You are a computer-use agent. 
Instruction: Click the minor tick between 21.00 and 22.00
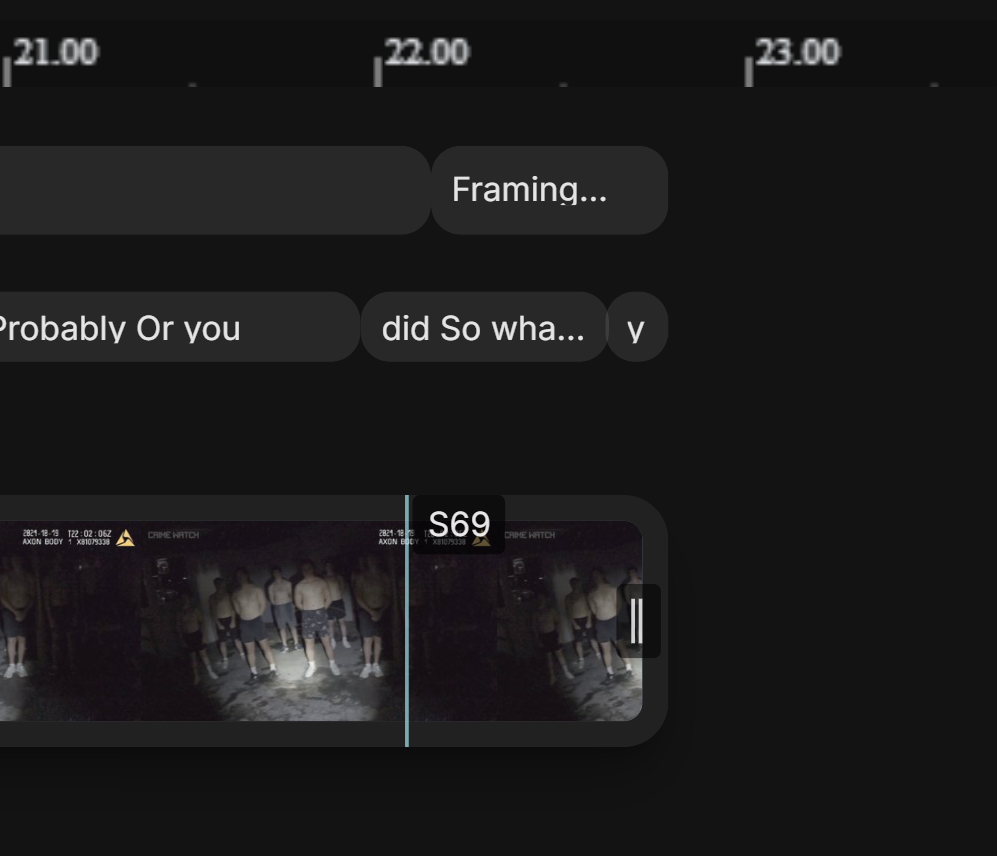coord(193,84)
